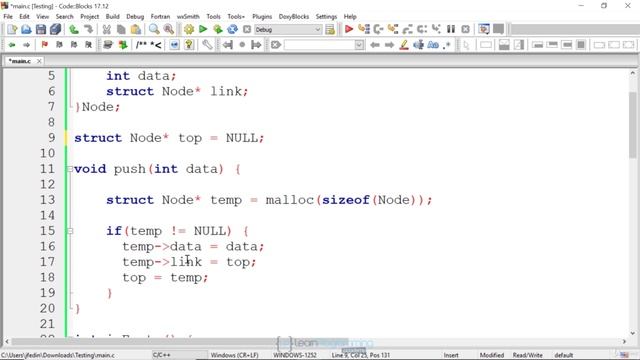
Task: Open Find with the magnifier icon
Action: pyautogui.click(x=154, y=29)
